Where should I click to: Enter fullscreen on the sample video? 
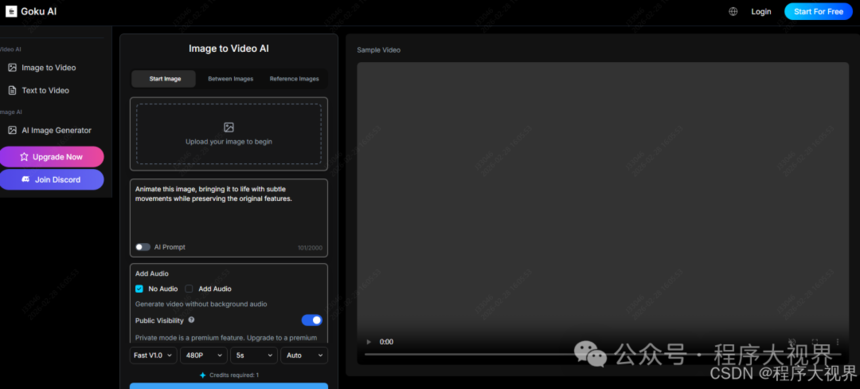[x=815, y=342]
